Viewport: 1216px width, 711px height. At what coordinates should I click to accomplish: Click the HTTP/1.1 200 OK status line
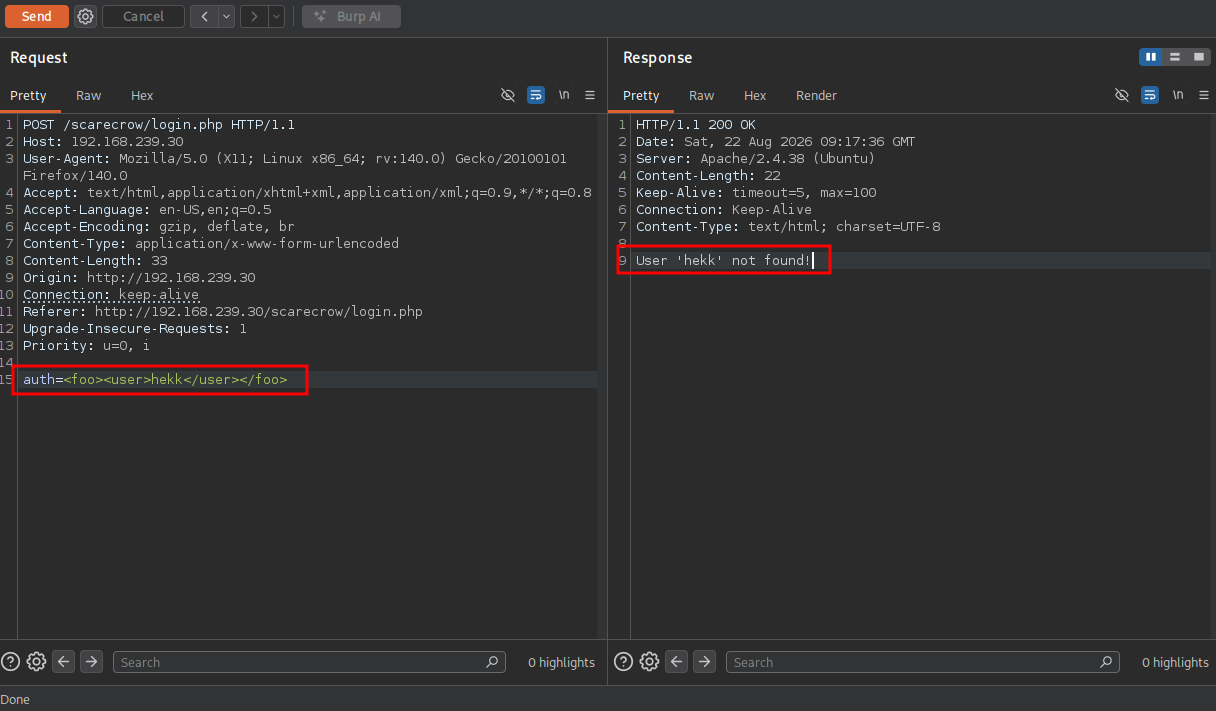tap(696, 125)
